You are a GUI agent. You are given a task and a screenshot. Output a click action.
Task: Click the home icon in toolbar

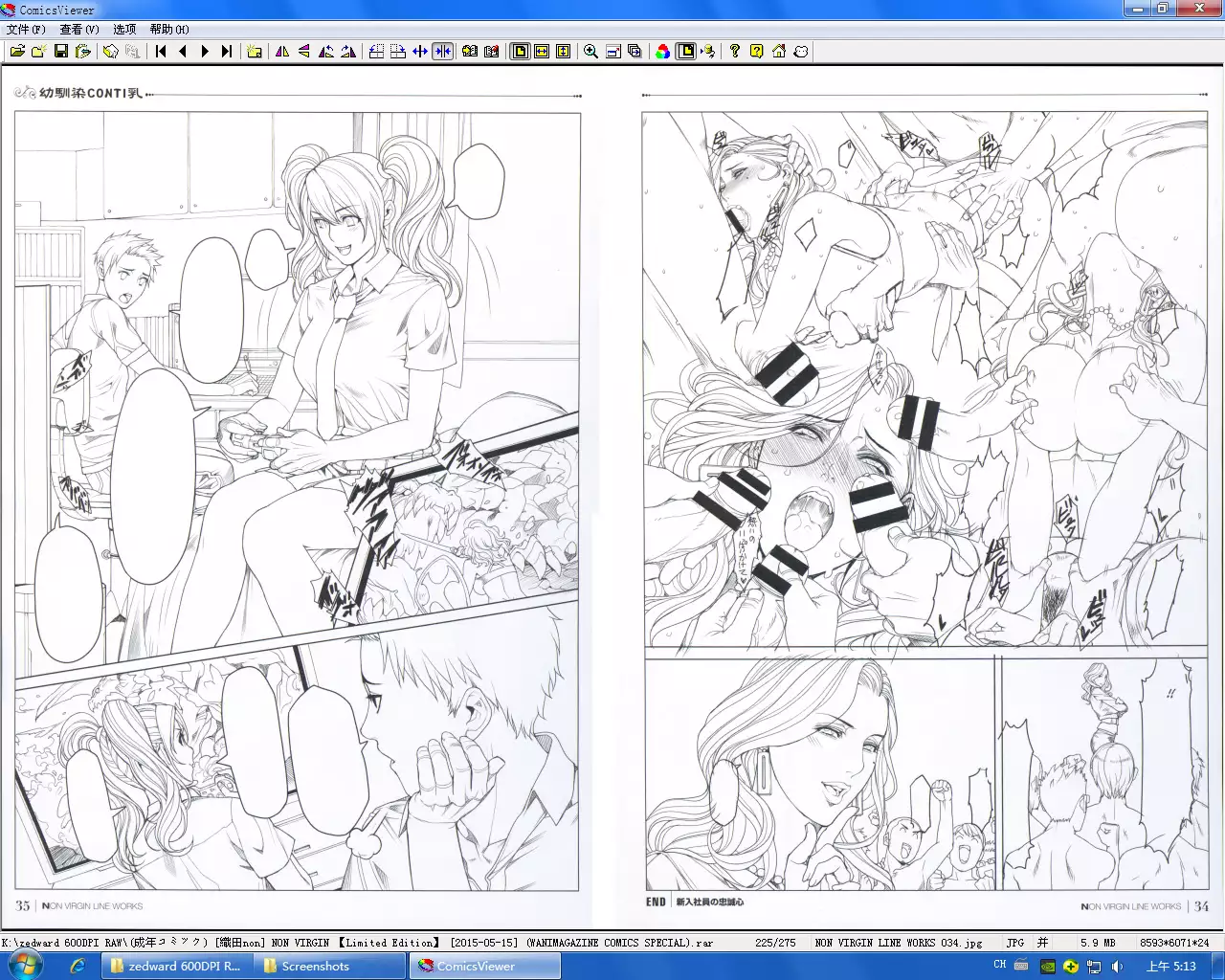pyautogui.click(x=779, y=52)
